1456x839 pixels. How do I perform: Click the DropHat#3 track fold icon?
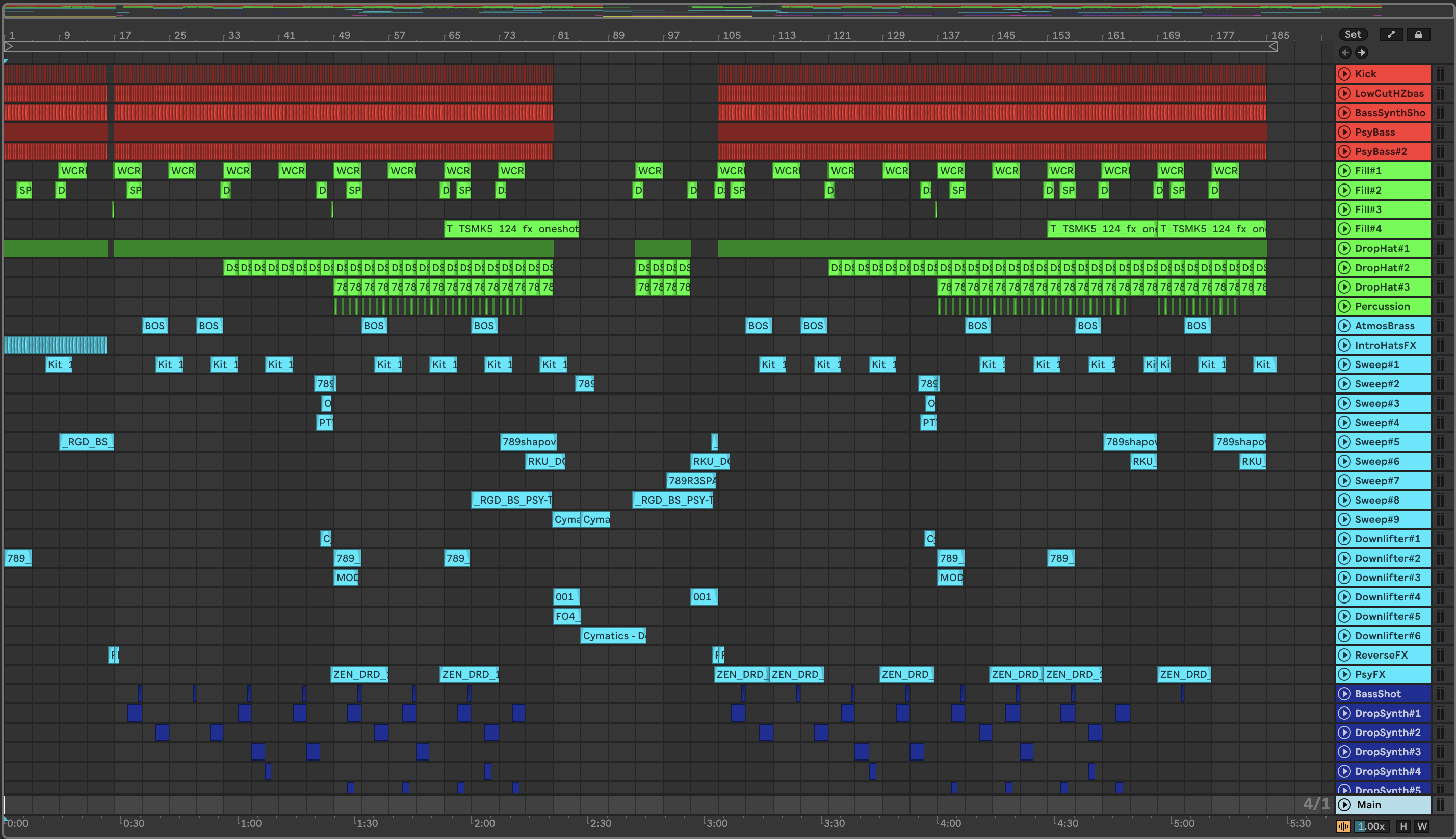1344,287
